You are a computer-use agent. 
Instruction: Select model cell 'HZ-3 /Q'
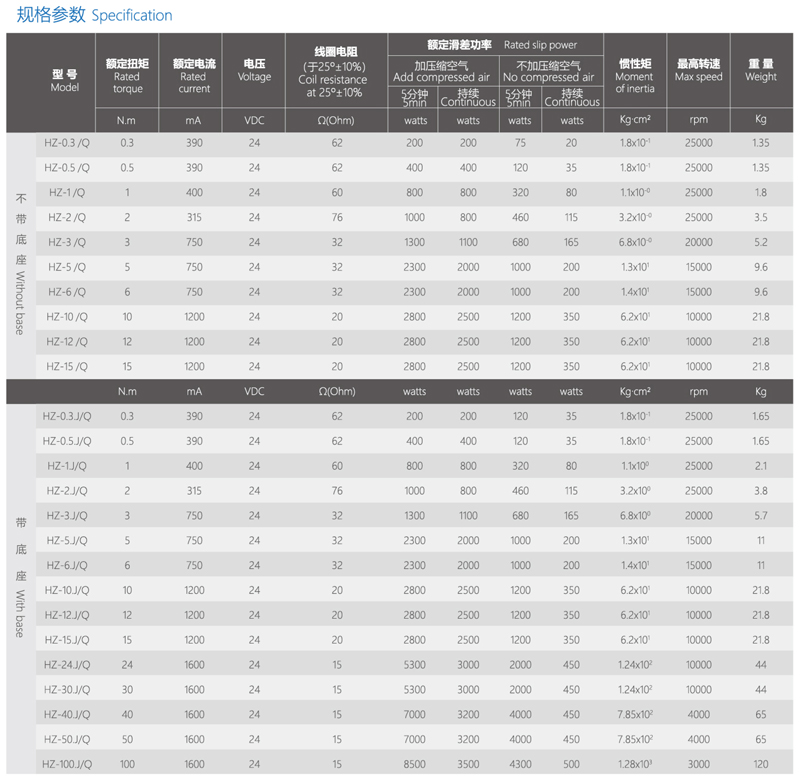[x=67, y=242]
